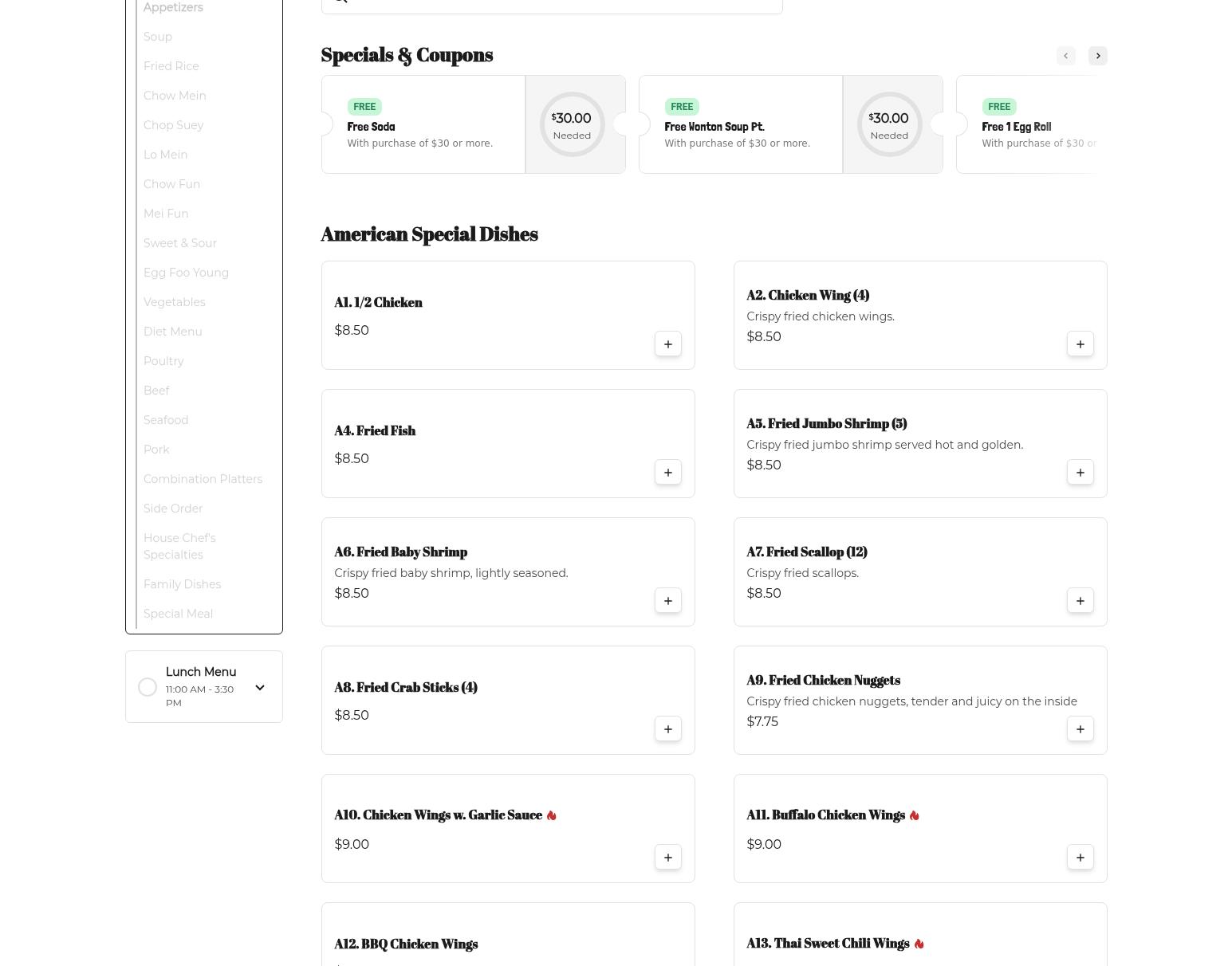Viewport: 1232px width, 966px height.
Task: Click plus button for A4. Fried Fish
Action: pyautogui.click(x=668, y=473)
